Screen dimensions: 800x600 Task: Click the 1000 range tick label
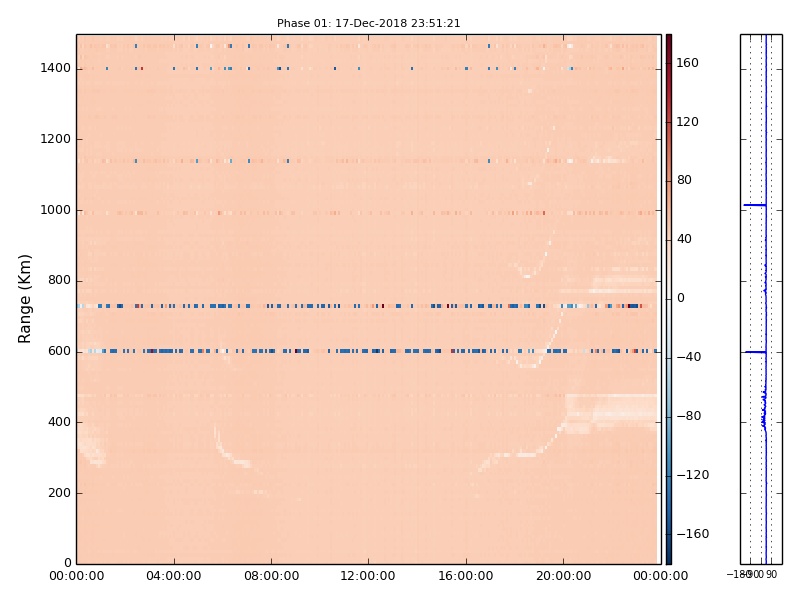click(56, 210)
